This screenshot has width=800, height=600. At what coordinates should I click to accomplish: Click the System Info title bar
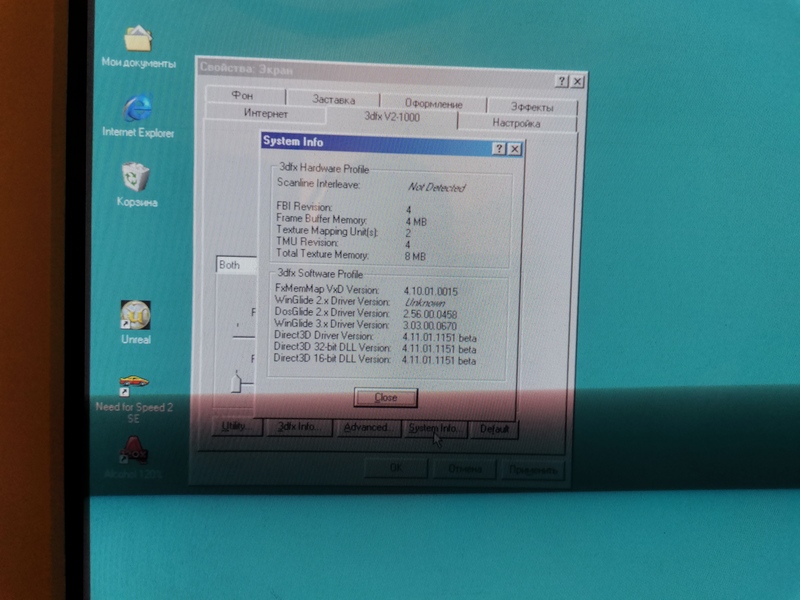point(392,145)
